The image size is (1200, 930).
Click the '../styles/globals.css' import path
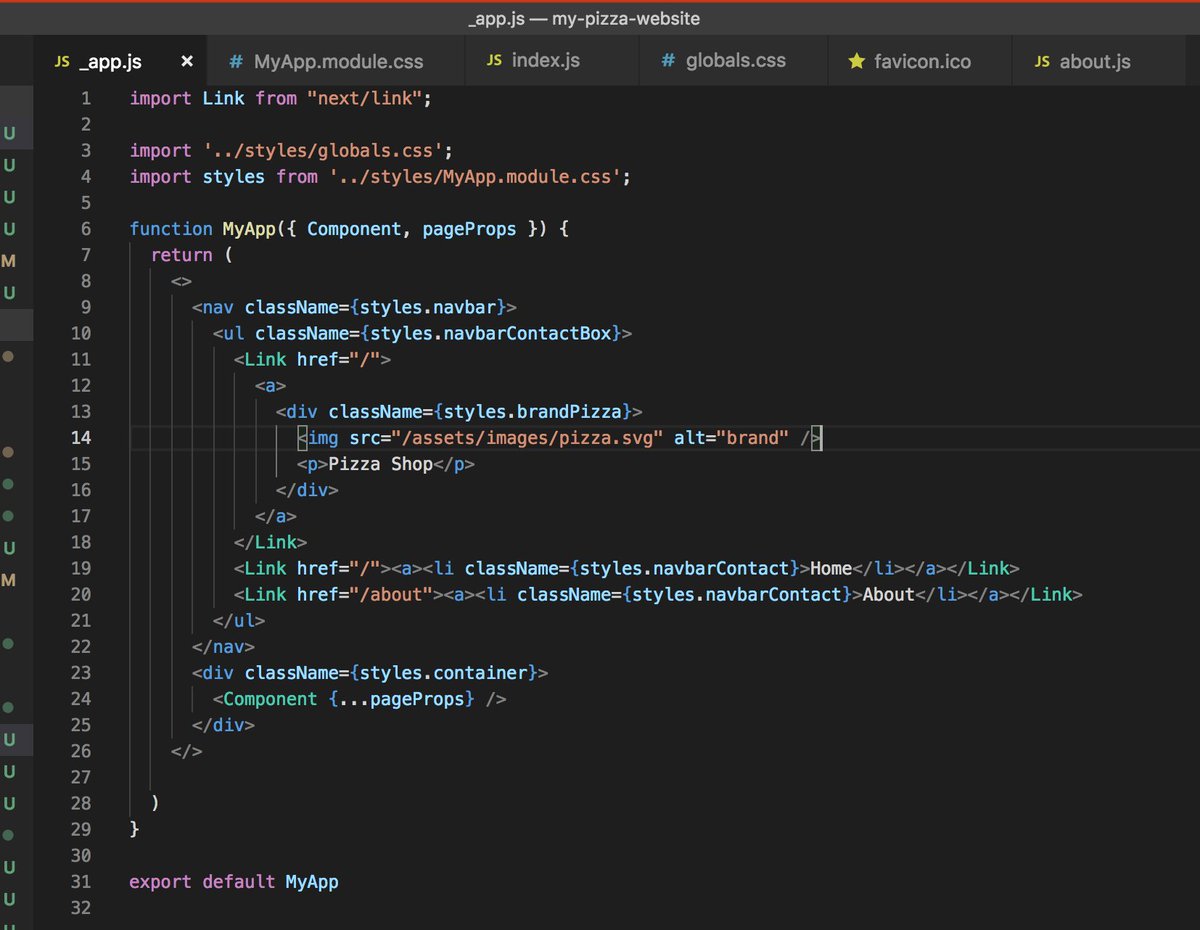(322, 150)
